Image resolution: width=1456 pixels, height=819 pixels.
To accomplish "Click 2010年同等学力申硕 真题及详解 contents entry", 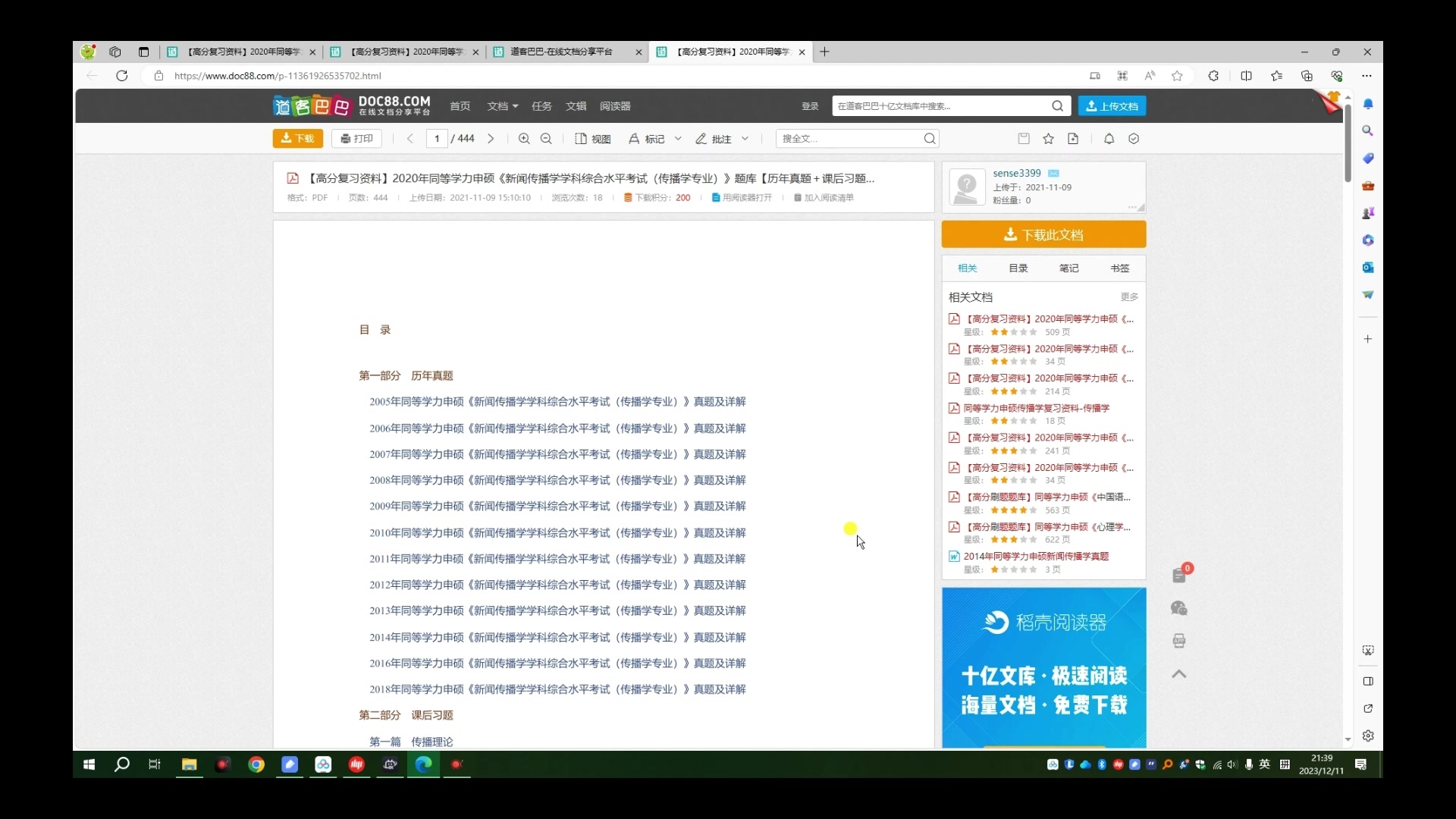I will 557,533.
